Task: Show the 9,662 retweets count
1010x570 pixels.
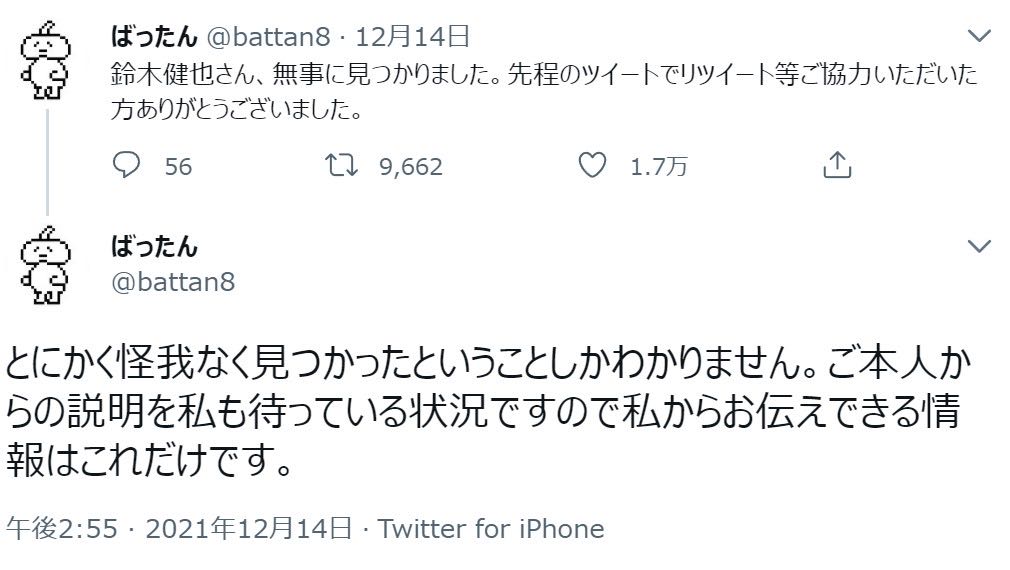Action: 410,167
